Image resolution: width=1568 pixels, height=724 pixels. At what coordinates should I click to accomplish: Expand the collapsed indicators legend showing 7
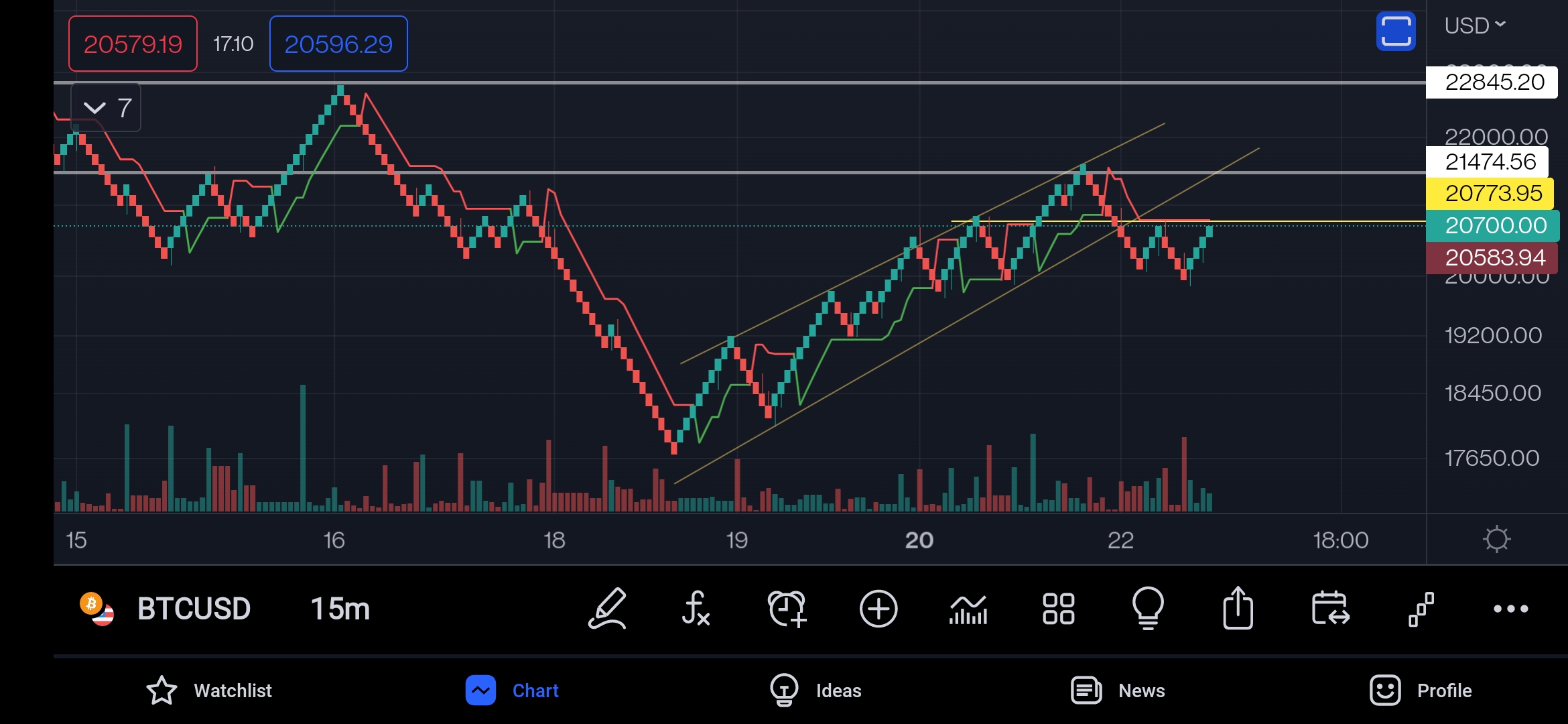(106, 108)
